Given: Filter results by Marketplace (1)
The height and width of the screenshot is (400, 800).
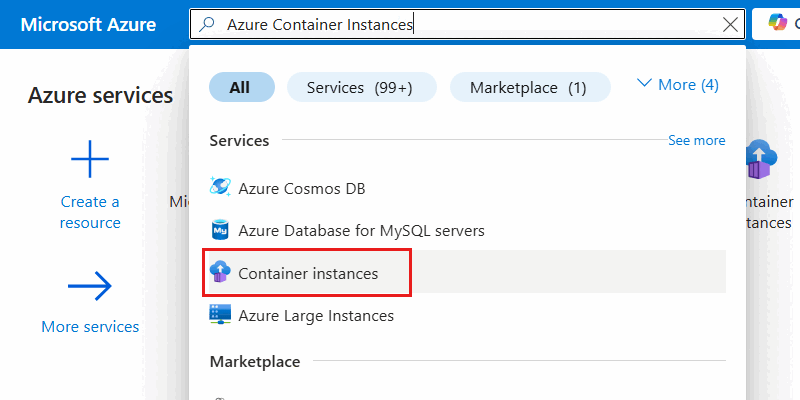Looking at the screenshot, I should tap(528, 87).
